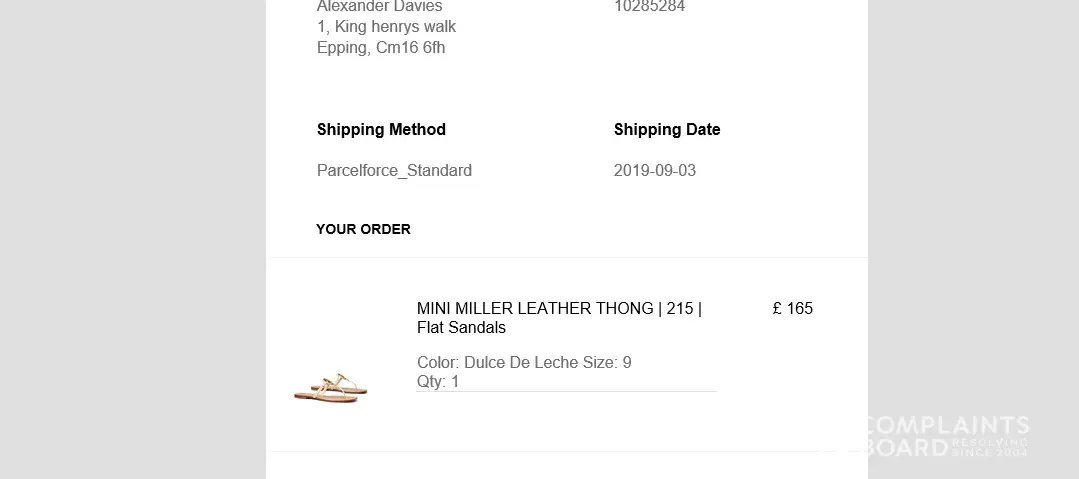Select the 2019-09-03 shipping date value

[x=655, y=170]
